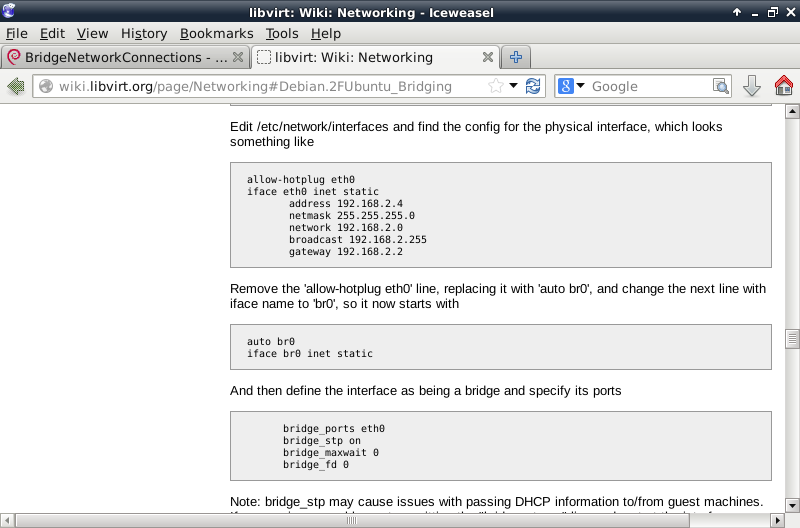800x528 pixels.
Task: Click the site identity globe icon
Action: pos(46,87)
